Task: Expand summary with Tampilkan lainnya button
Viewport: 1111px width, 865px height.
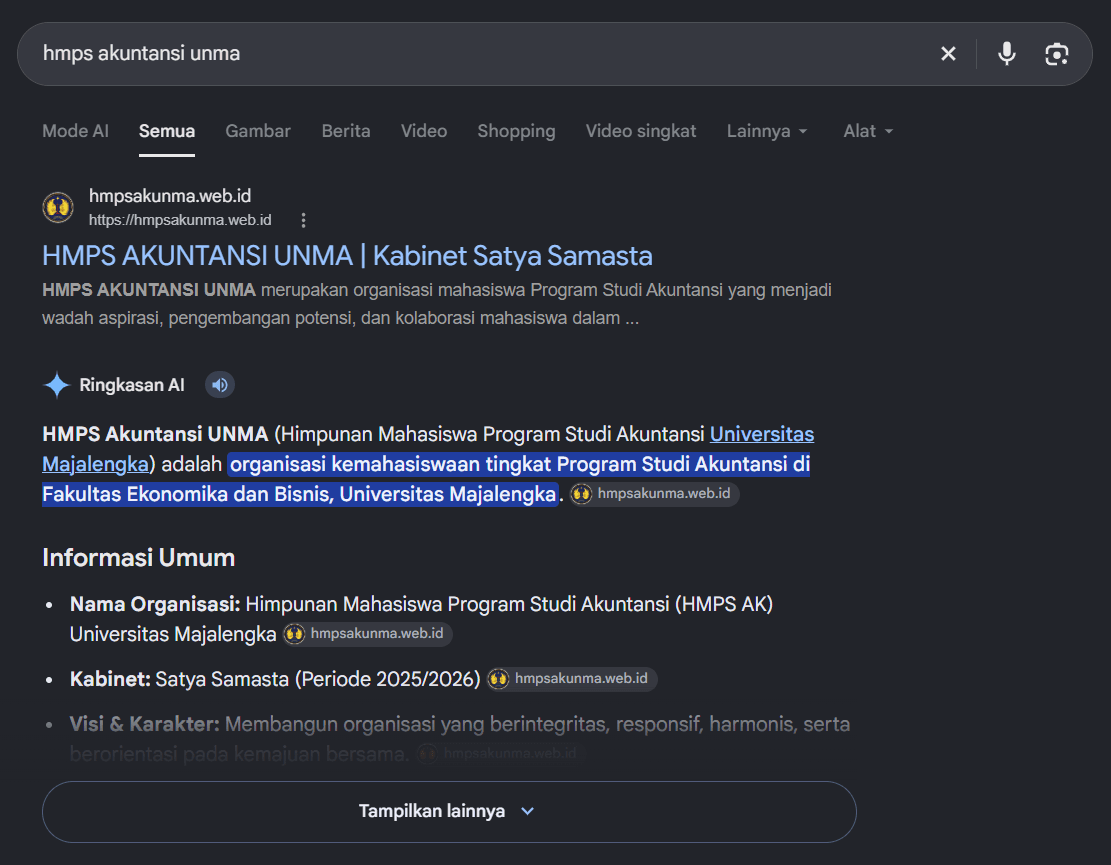Action: tap(449, 812)
